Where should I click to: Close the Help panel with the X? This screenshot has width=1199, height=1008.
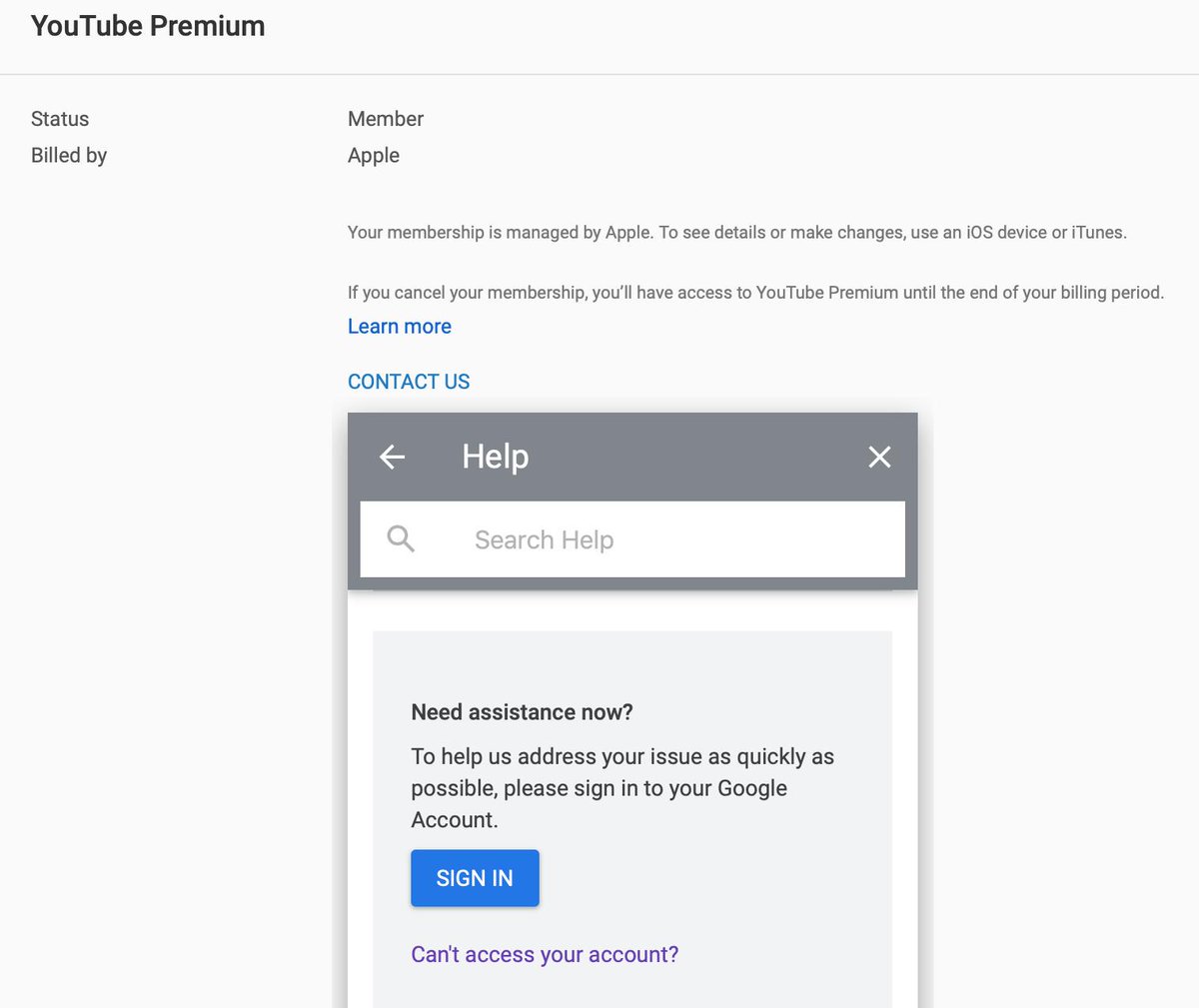click(879, 457)
